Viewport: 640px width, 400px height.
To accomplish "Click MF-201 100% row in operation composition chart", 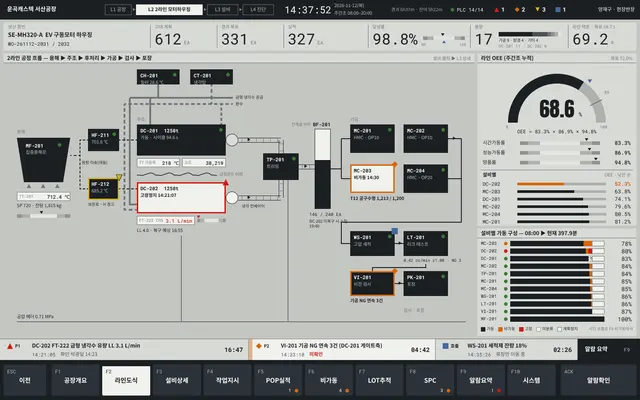I will point(557,319).
